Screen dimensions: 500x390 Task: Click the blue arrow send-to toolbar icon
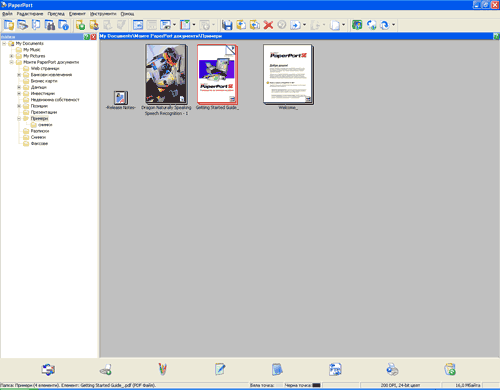click(295, 25)
